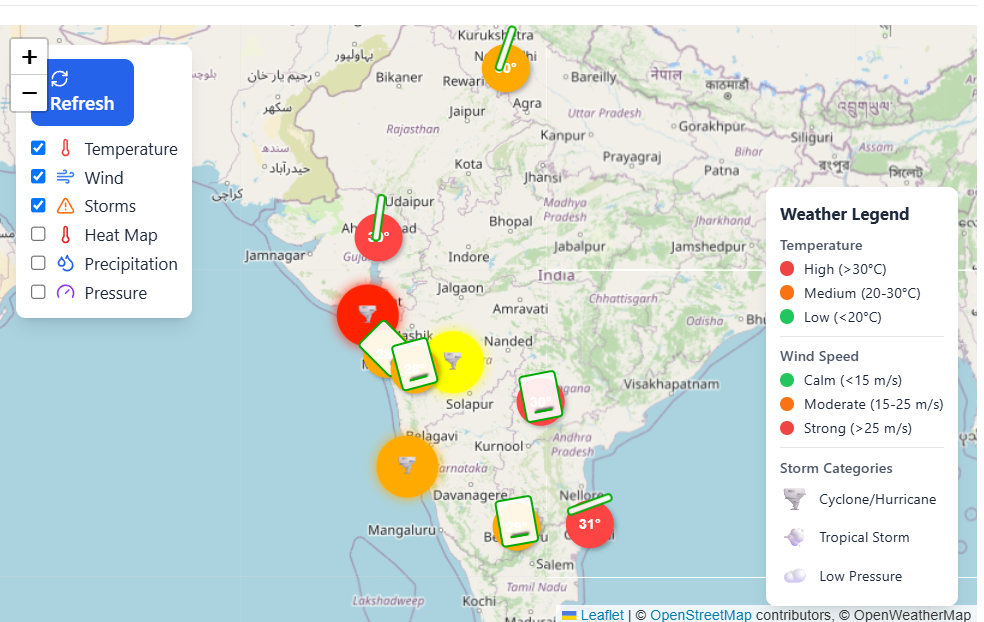
Task: Uncheck the Temperature layer checkbox
Action: point(38,147)
